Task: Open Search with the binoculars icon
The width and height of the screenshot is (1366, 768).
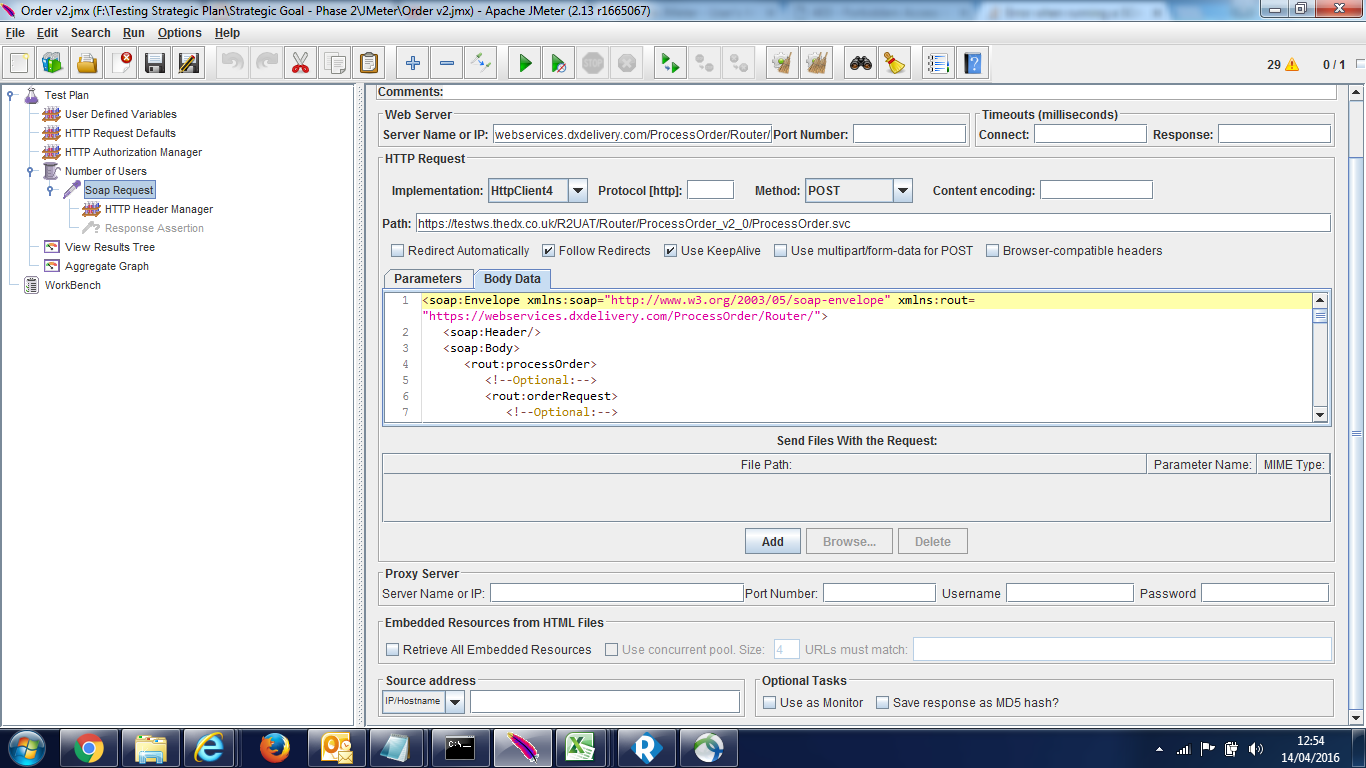Action: [x=860, y=63]
